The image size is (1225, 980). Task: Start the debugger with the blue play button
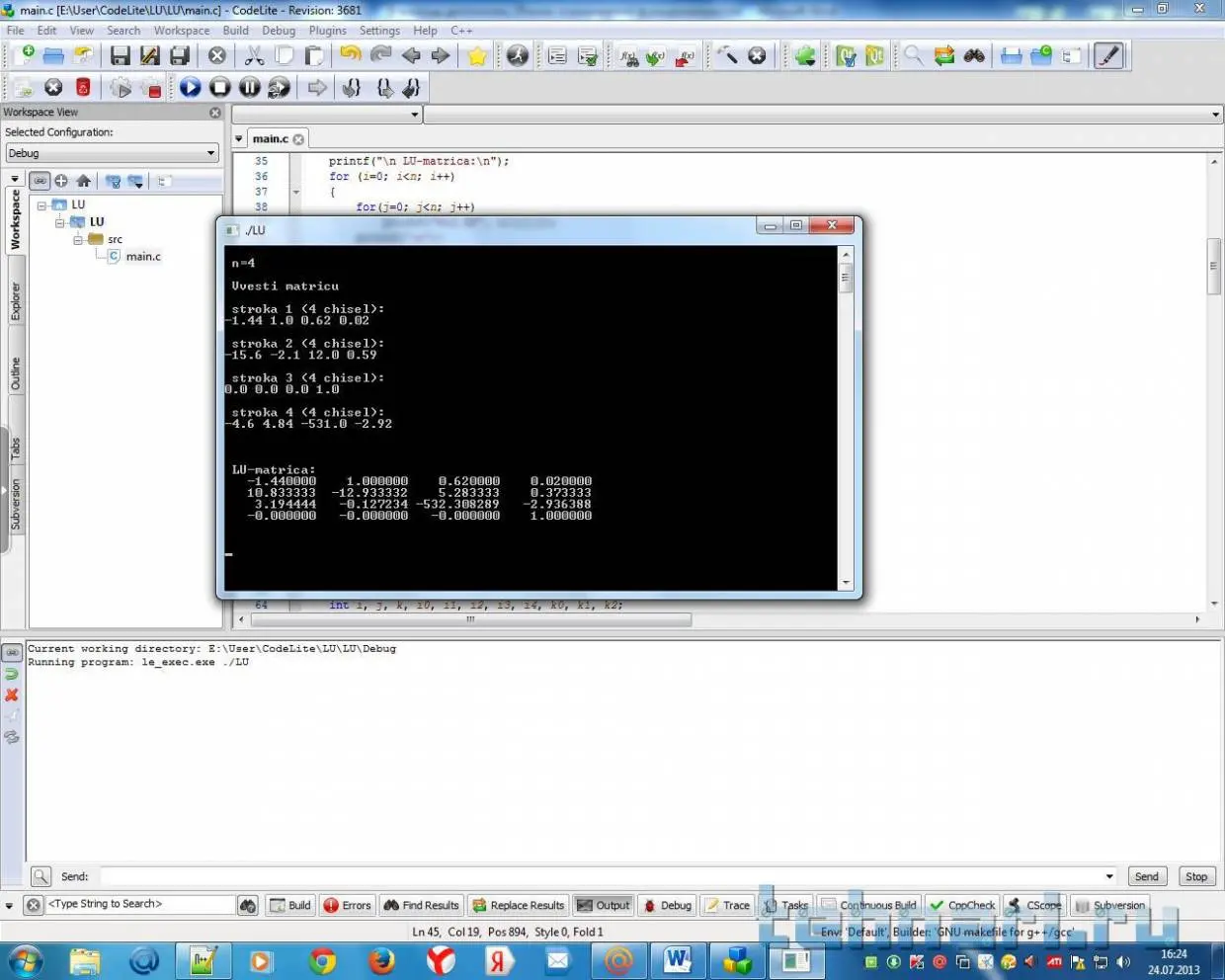point(190,88)
